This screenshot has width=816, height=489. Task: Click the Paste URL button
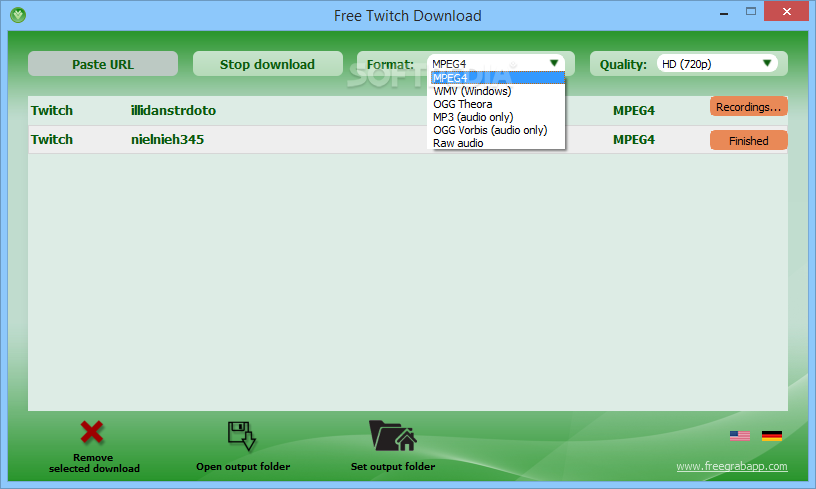tap(103, 64)
